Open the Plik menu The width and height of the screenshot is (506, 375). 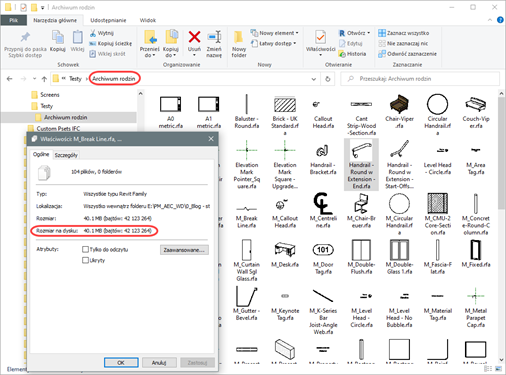pos(14,20)
